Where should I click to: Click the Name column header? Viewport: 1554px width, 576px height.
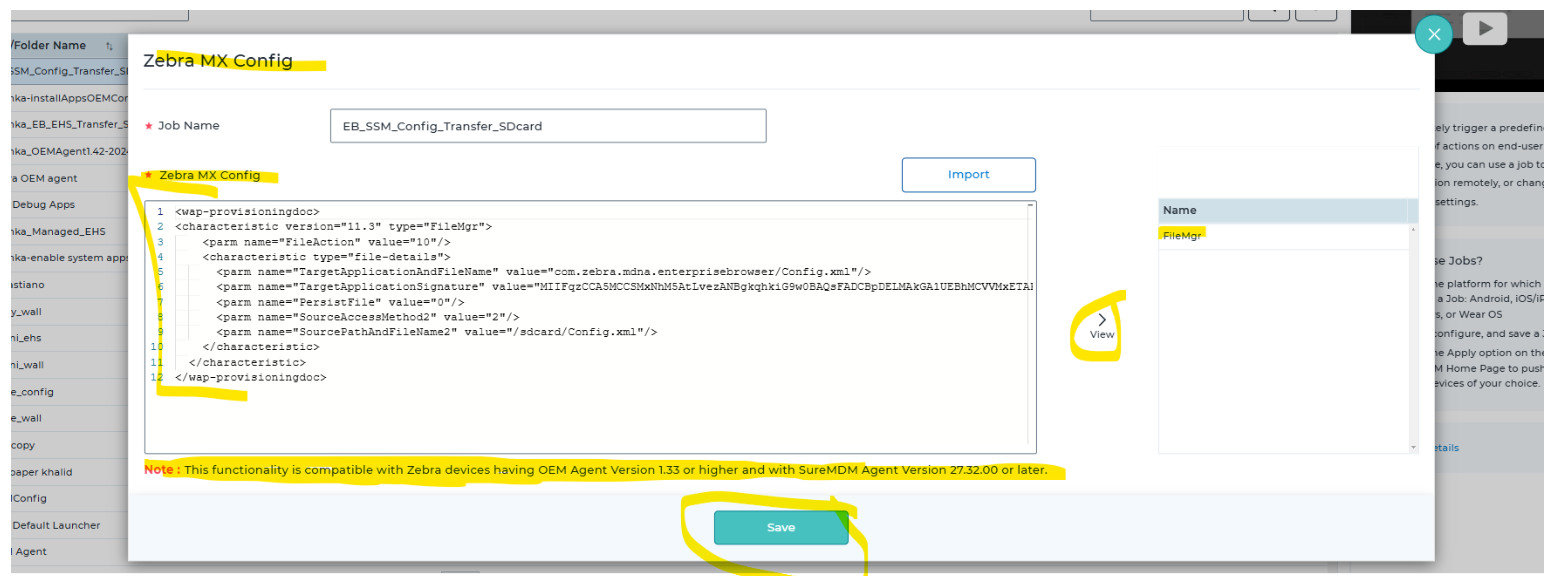tap(1179, 210)
